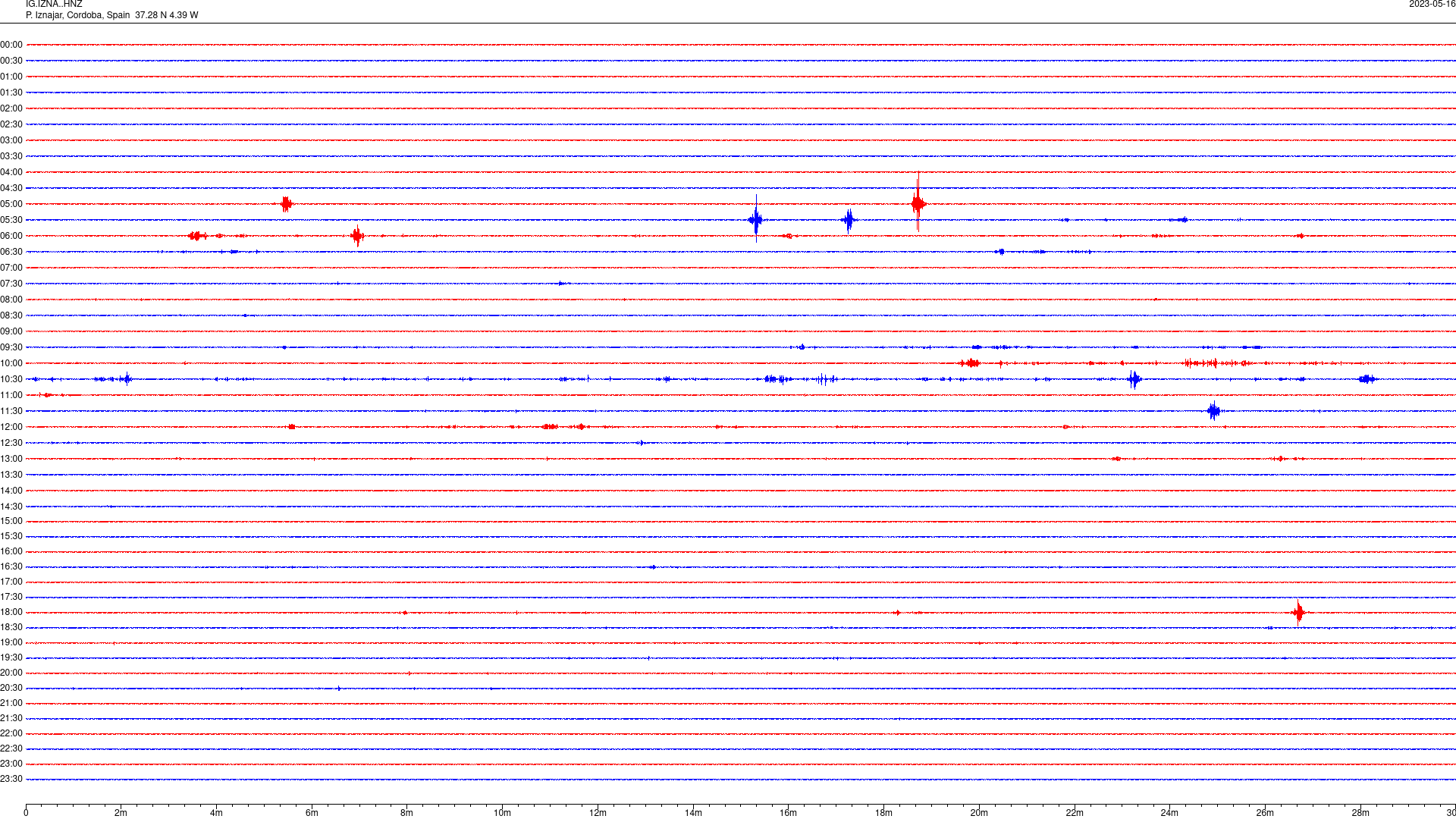Screen dimensions: 1456x819
Task: Click the blue burst near 20.5m on 06:30 trace
Action: pyautogui.click(x=1000, y=252)
